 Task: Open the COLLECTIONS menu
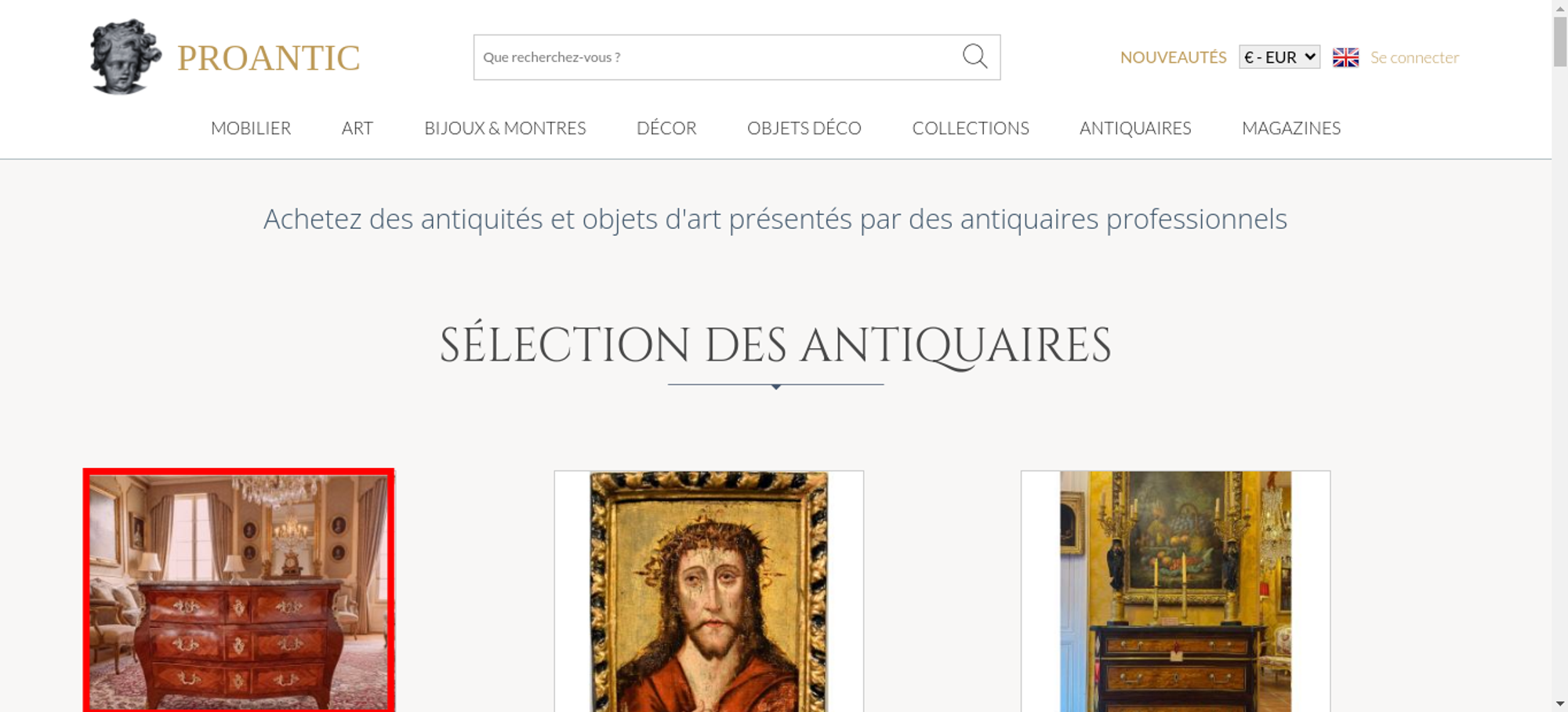(x=971, y=128)
